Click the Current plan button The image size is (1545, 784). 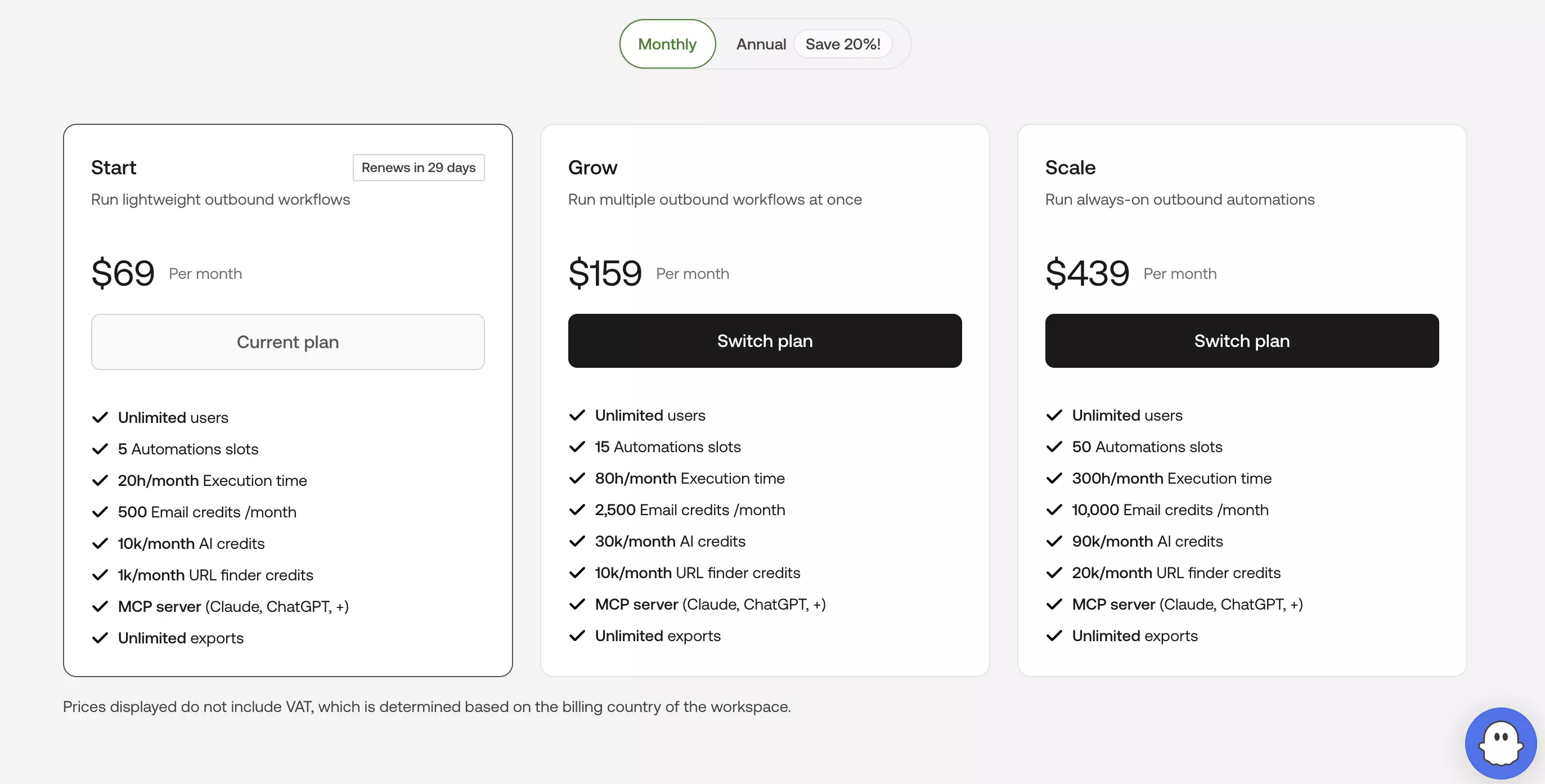288,341
